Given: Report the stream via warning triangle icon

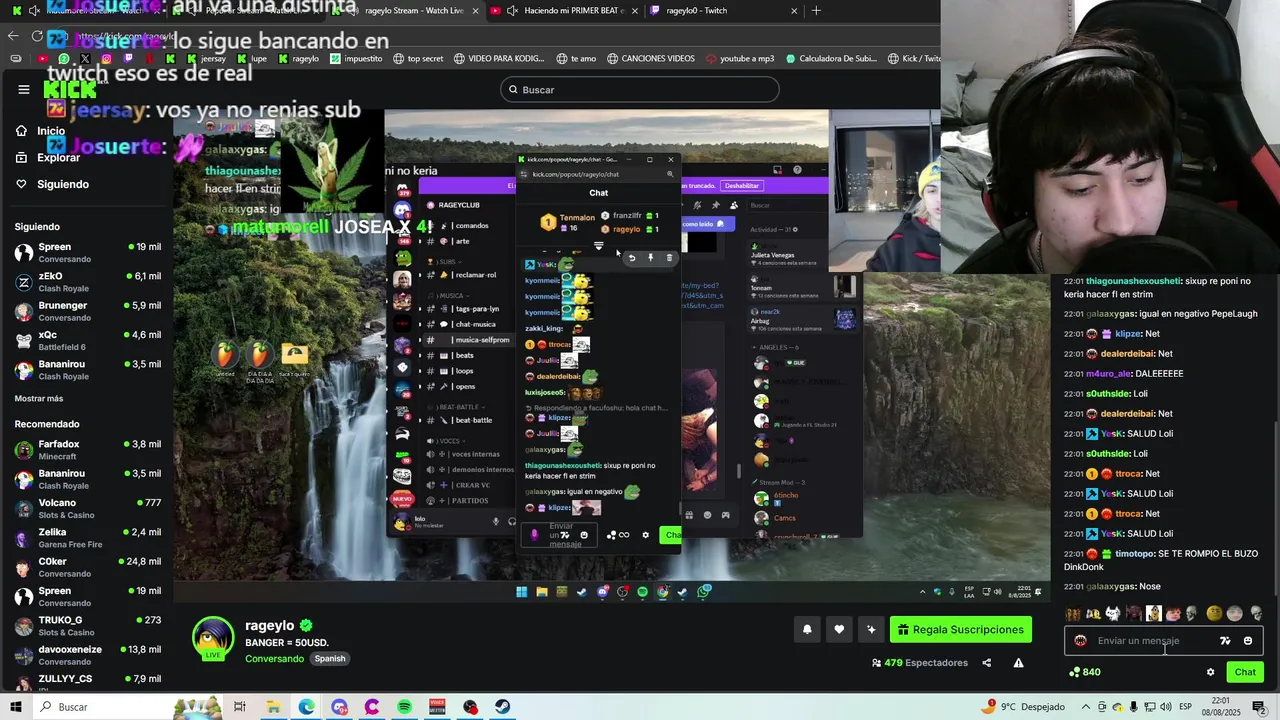Looking at the screenshot, I should (1018, 662).
